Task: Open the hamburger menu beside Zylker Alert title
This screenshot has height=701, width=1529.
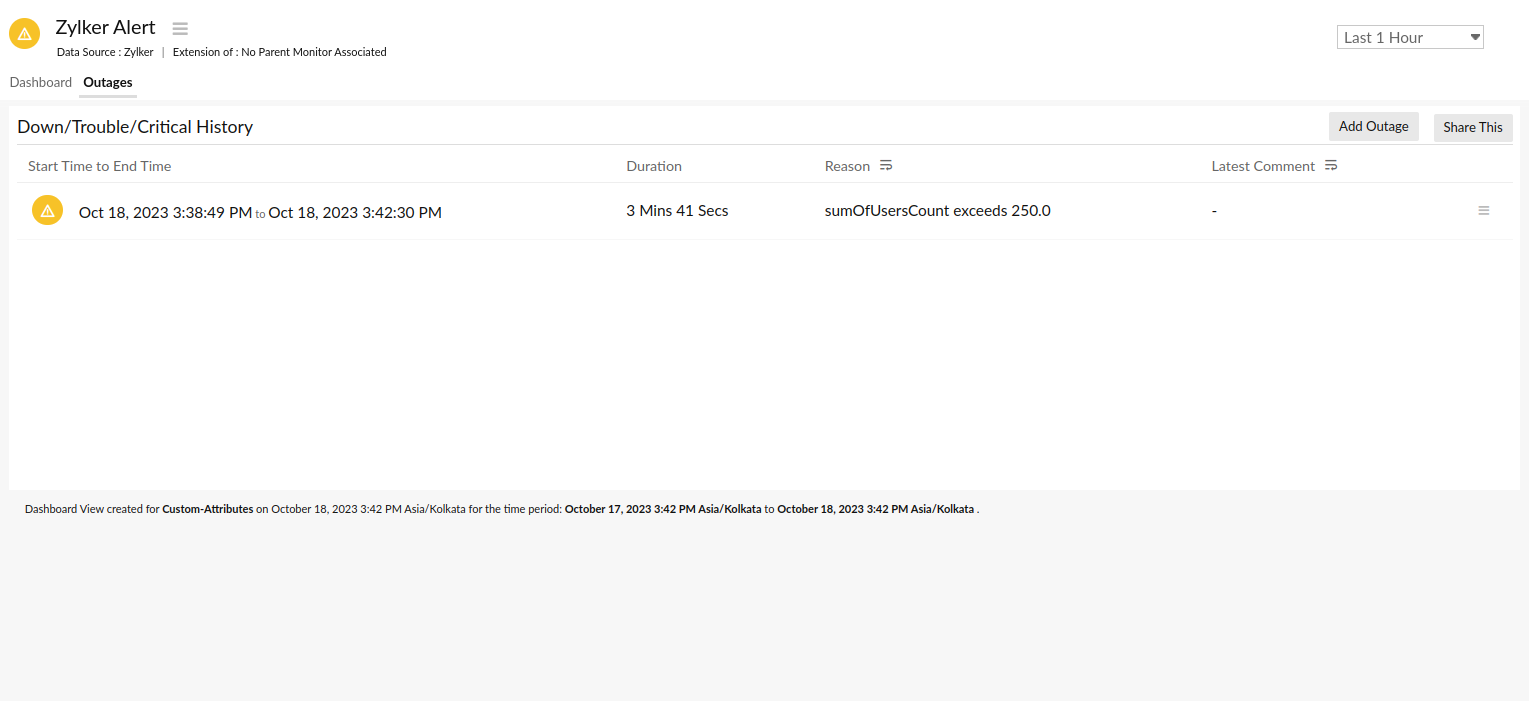Action: 179,28
